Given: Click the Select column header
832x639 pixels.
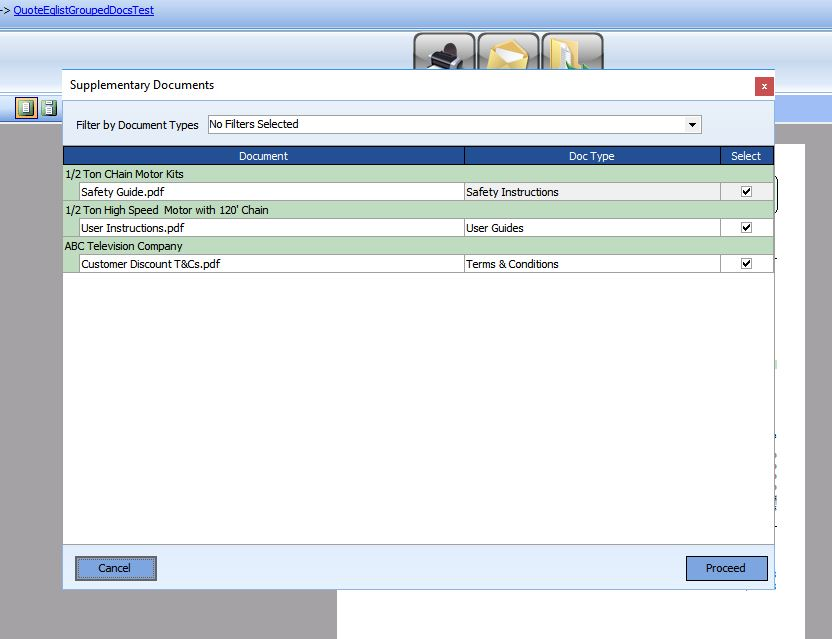Looking at the screenshot, I should 746,155.
